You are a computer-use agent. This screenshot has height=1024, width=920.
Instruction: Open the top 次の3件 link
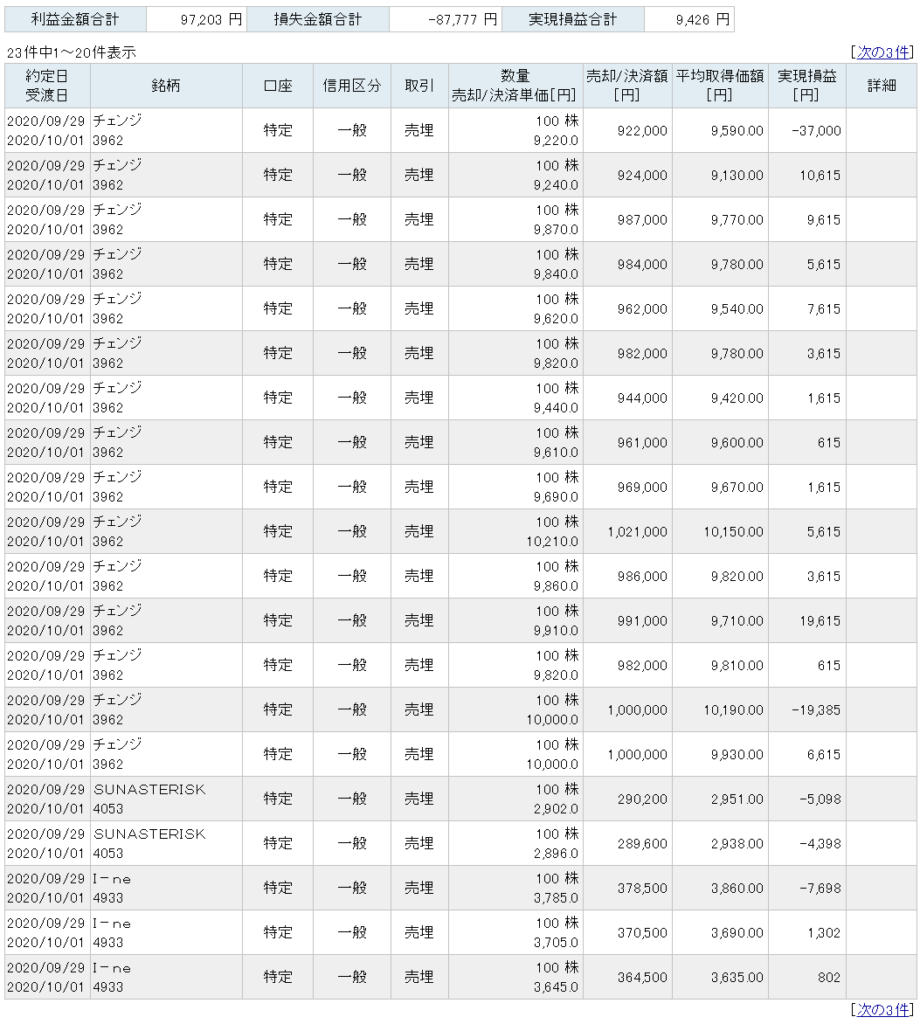882,52
